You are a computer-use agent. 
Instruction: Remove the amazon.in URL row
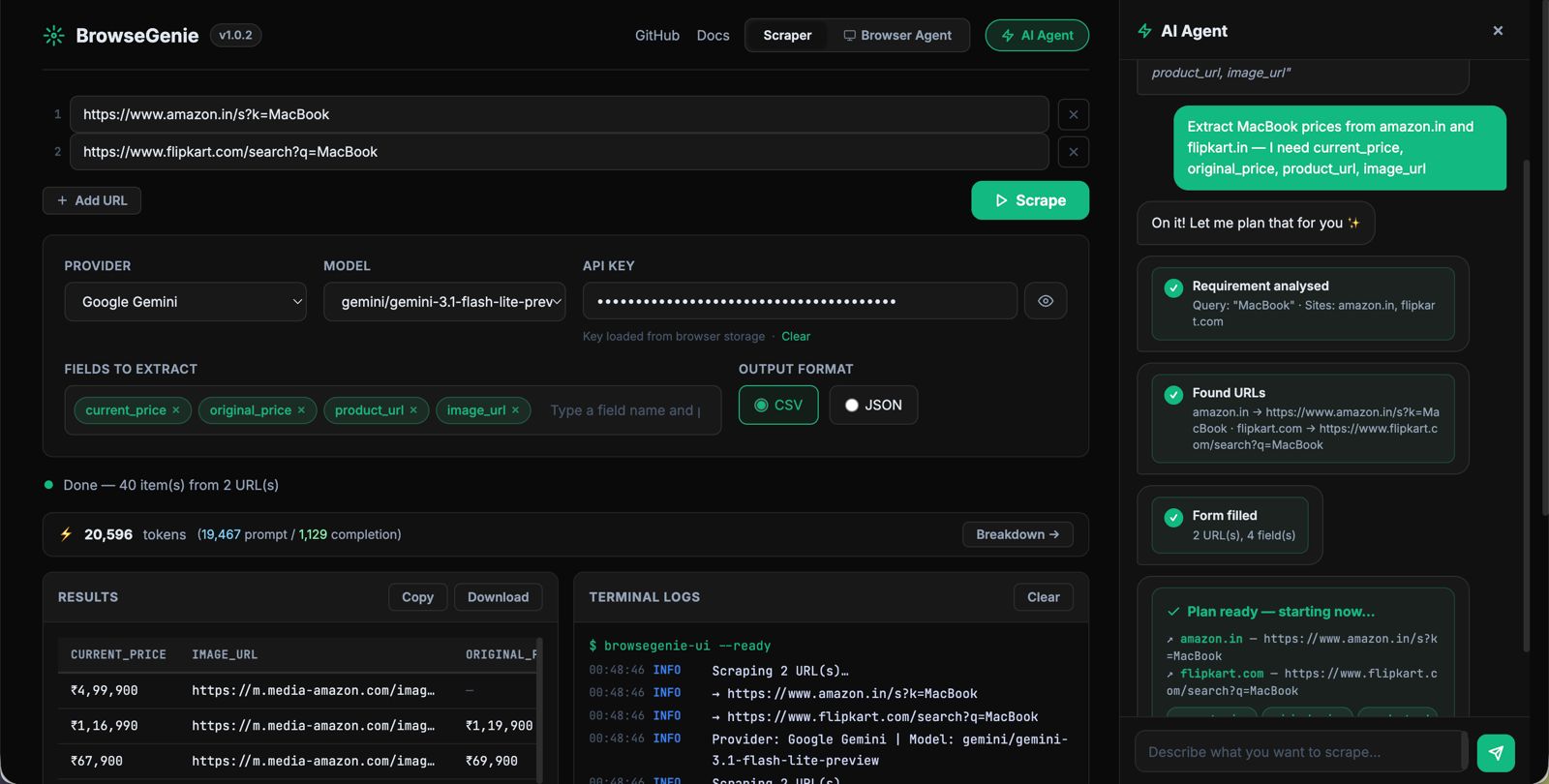[1073, 114]
